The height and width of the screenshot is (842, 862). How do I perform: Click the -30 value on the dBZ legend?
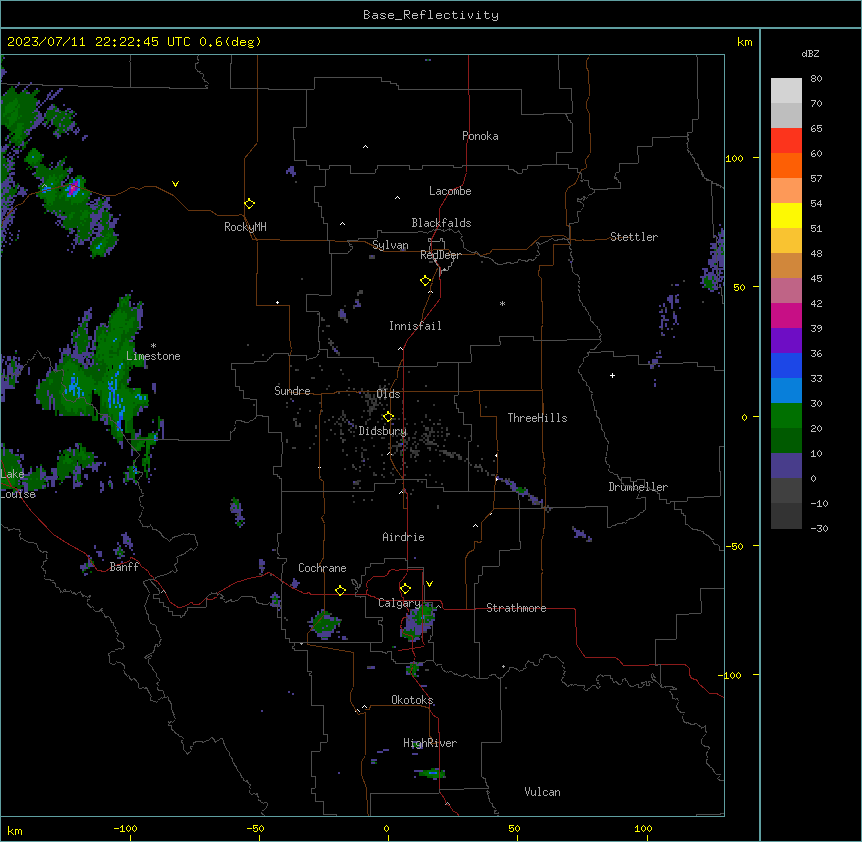[x=819, y=528]
